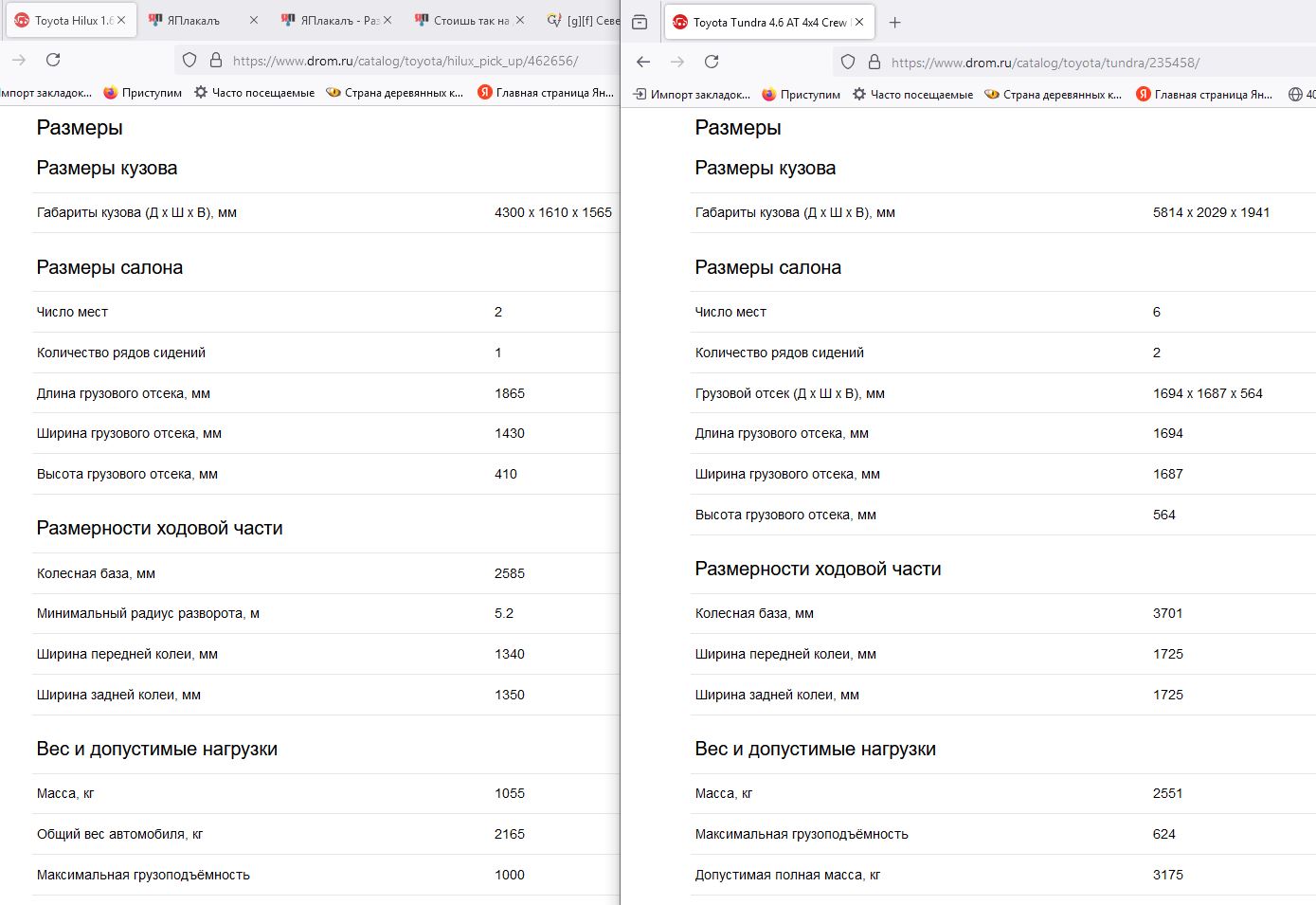Open 'Главная страница Ян...' bookmark in left window

click(x=546, y=93)
